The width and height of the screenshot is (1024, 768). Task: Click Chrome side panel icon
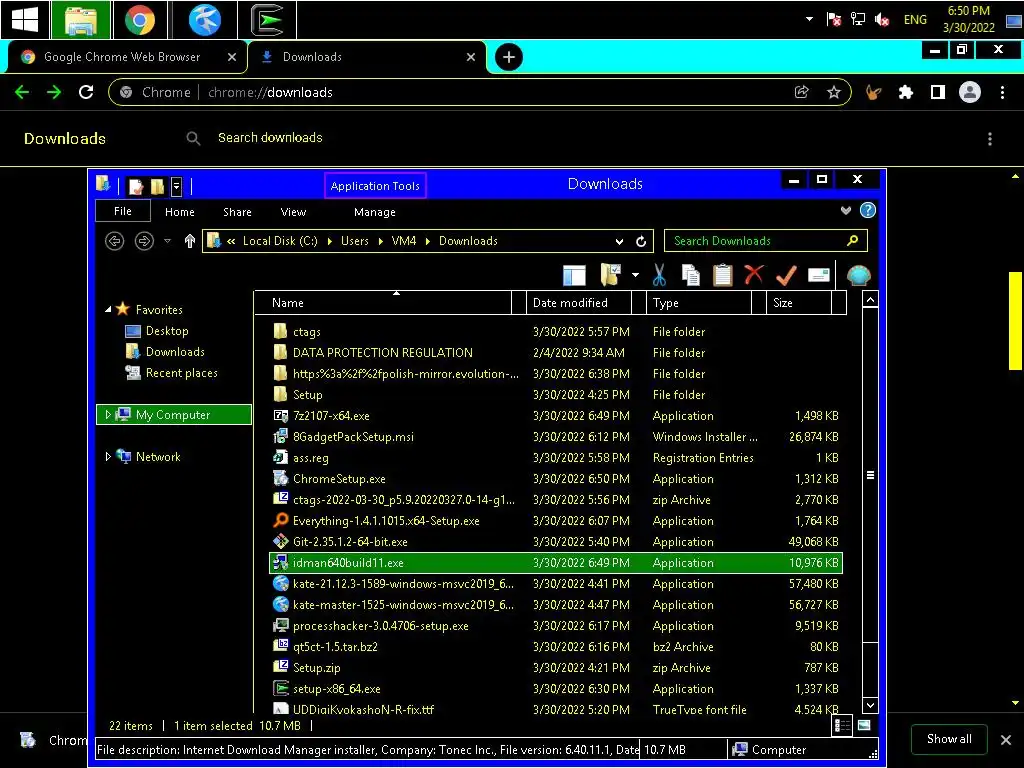(x=938, y=92)
